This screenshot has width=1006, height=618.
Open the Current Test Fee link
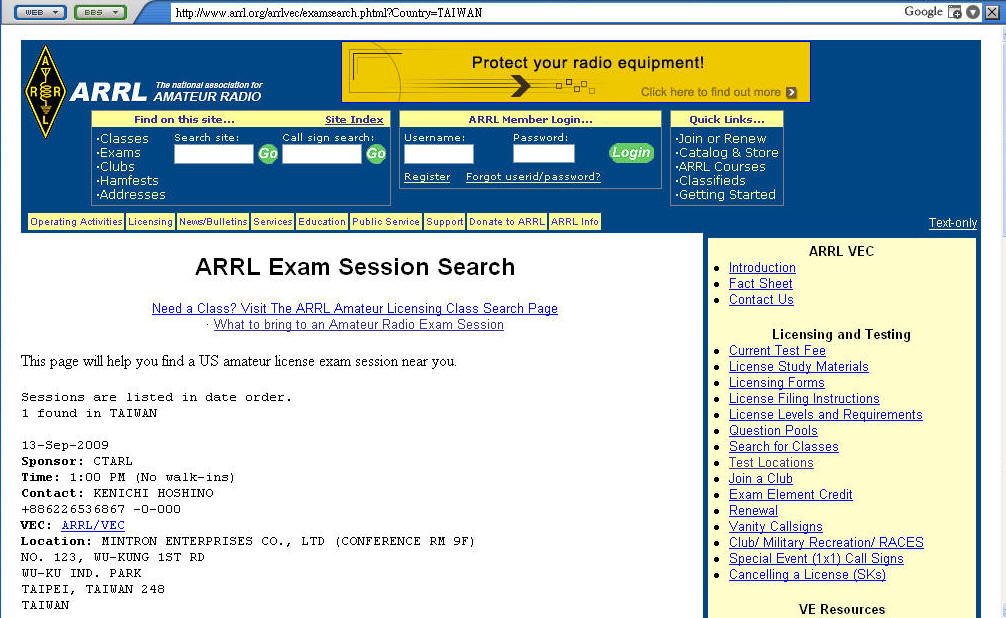(777, 350)
